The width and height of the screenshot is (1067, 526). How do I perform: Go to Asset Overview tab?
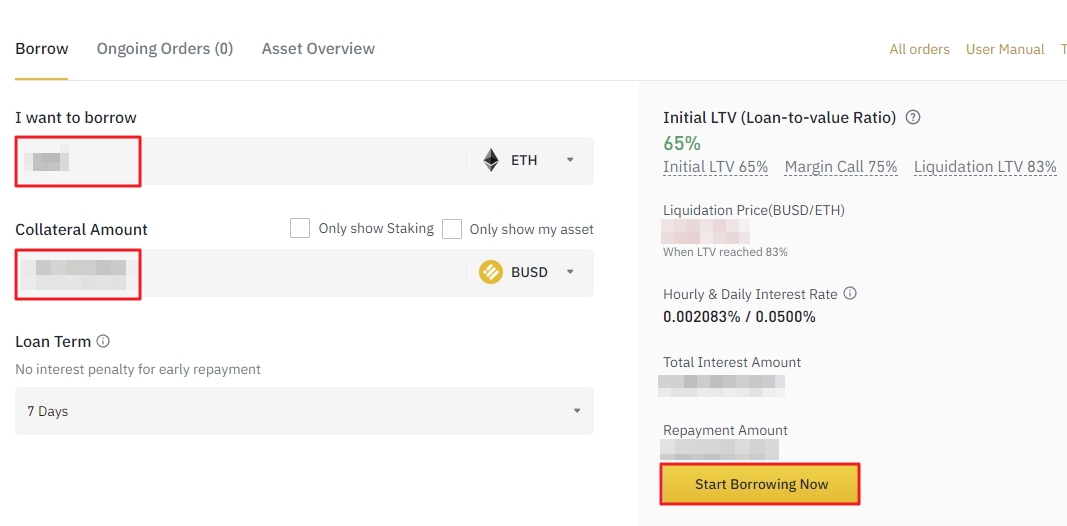pyautogui.click(x=318, y=49)
